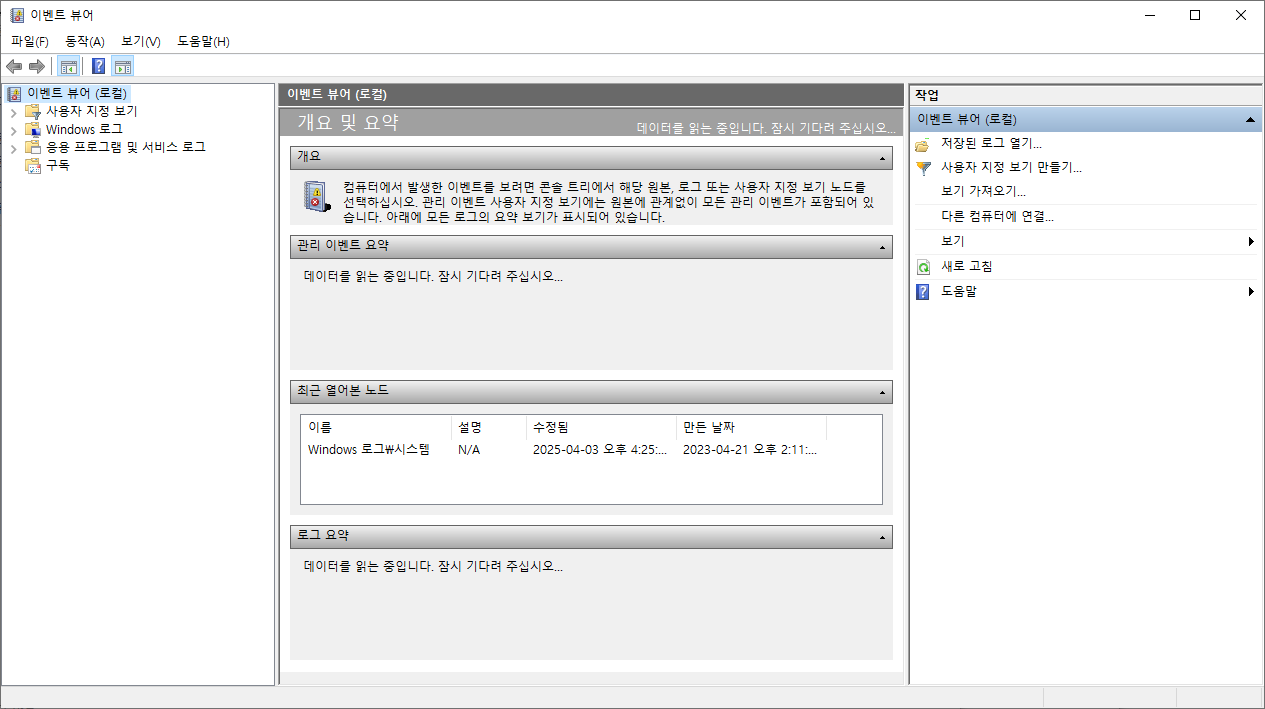
Task: Select the Windows 로그₩시스템 row
Action: point(369,449)
